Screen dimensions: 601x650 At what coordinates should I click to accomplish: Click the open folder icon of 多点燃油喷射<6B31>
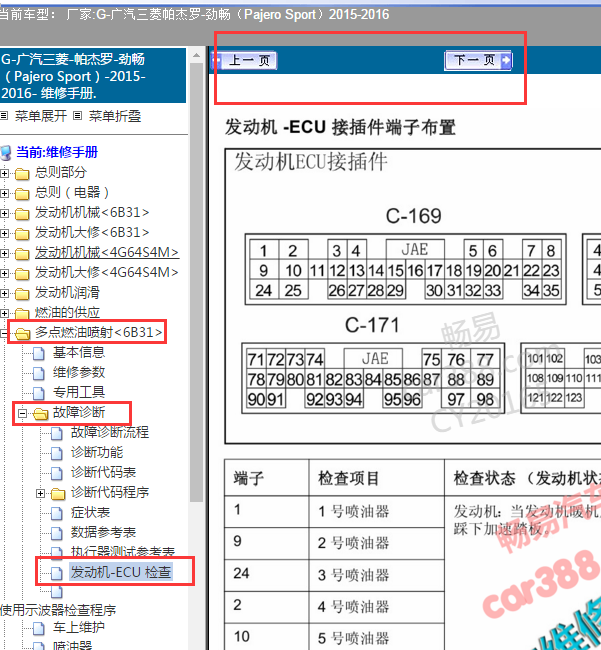[x=22, y=333]
